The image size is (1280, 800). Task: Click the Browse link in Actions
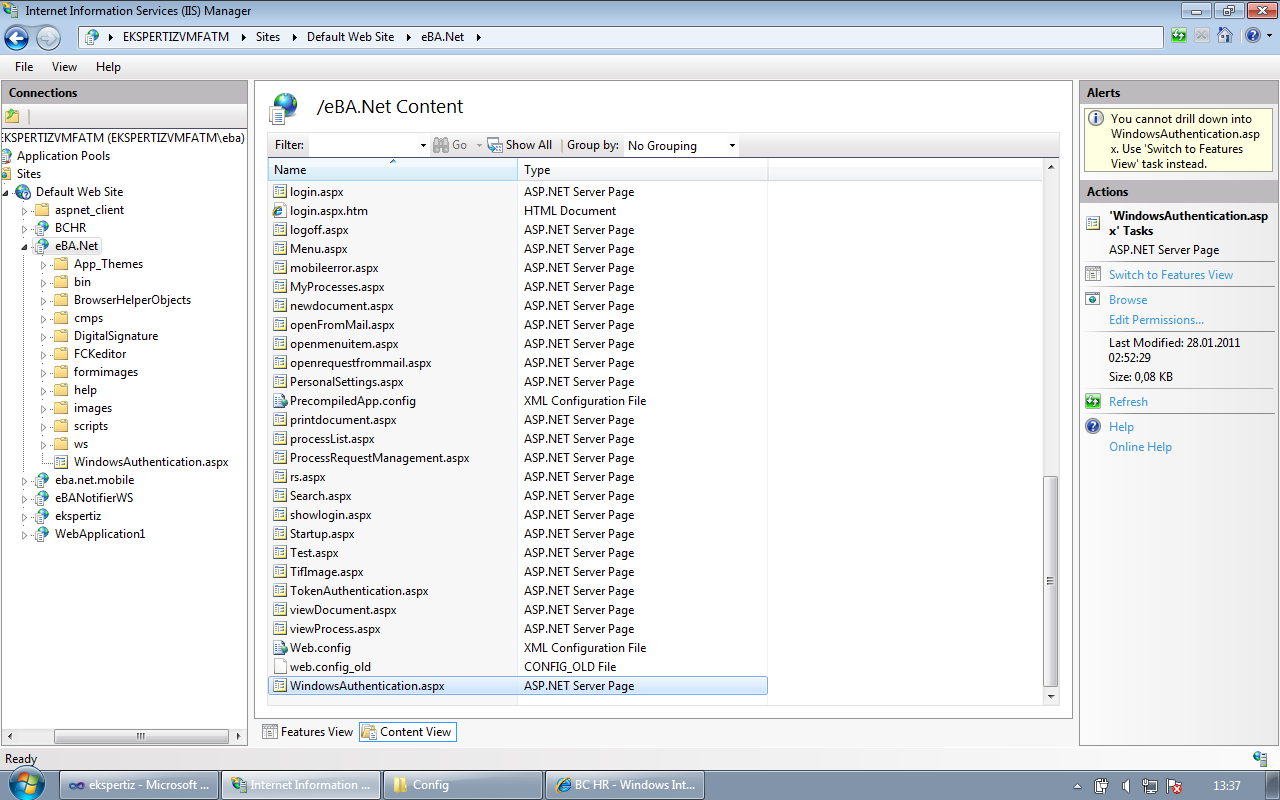click(x=1128, y=300)
